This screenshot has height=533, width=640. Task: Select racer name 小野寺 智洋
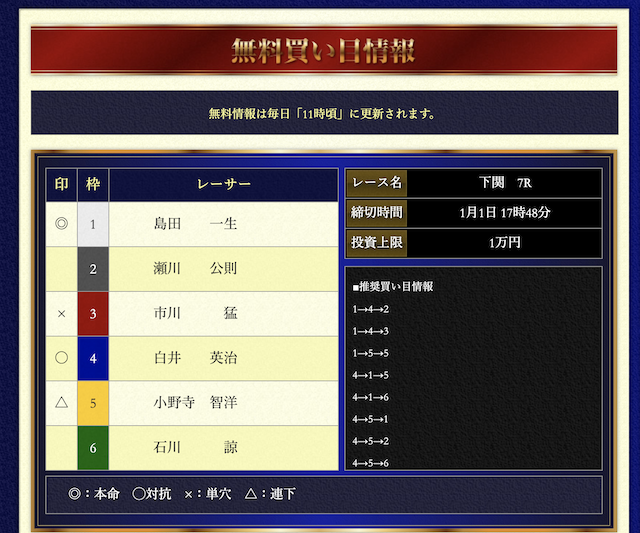click(195, 403)
